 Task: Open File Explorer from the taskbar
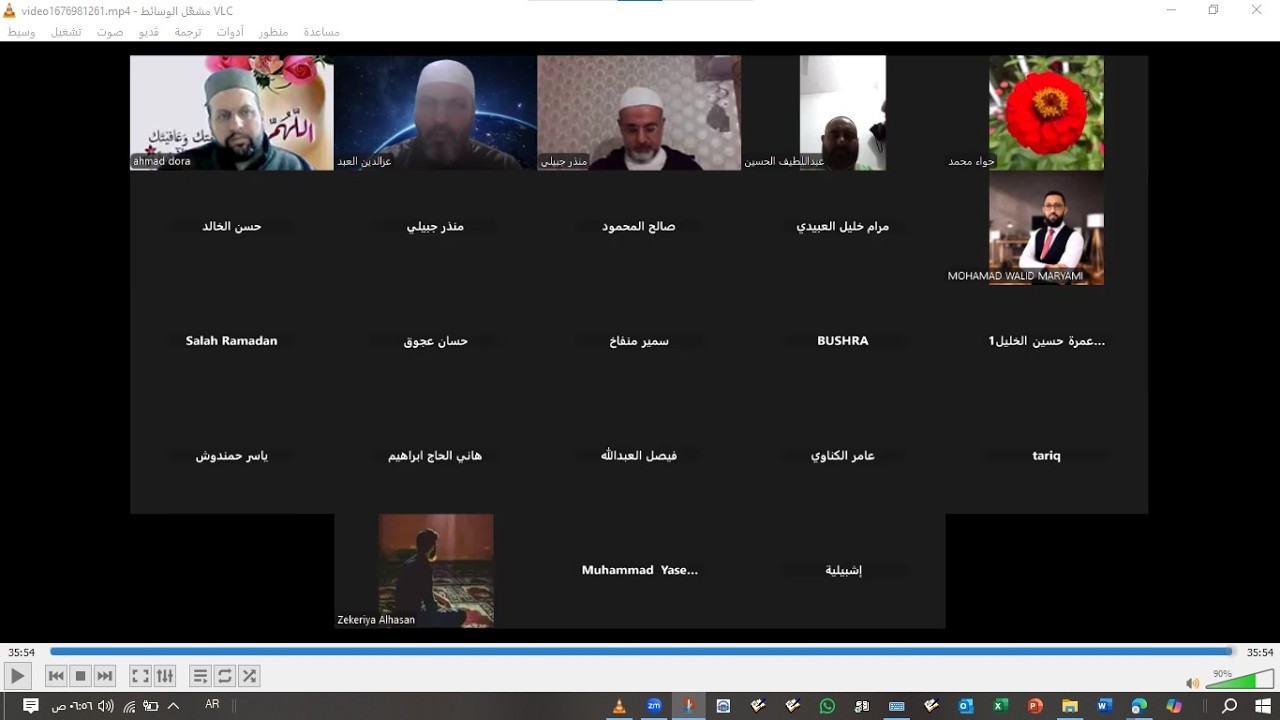(1069, 706)
